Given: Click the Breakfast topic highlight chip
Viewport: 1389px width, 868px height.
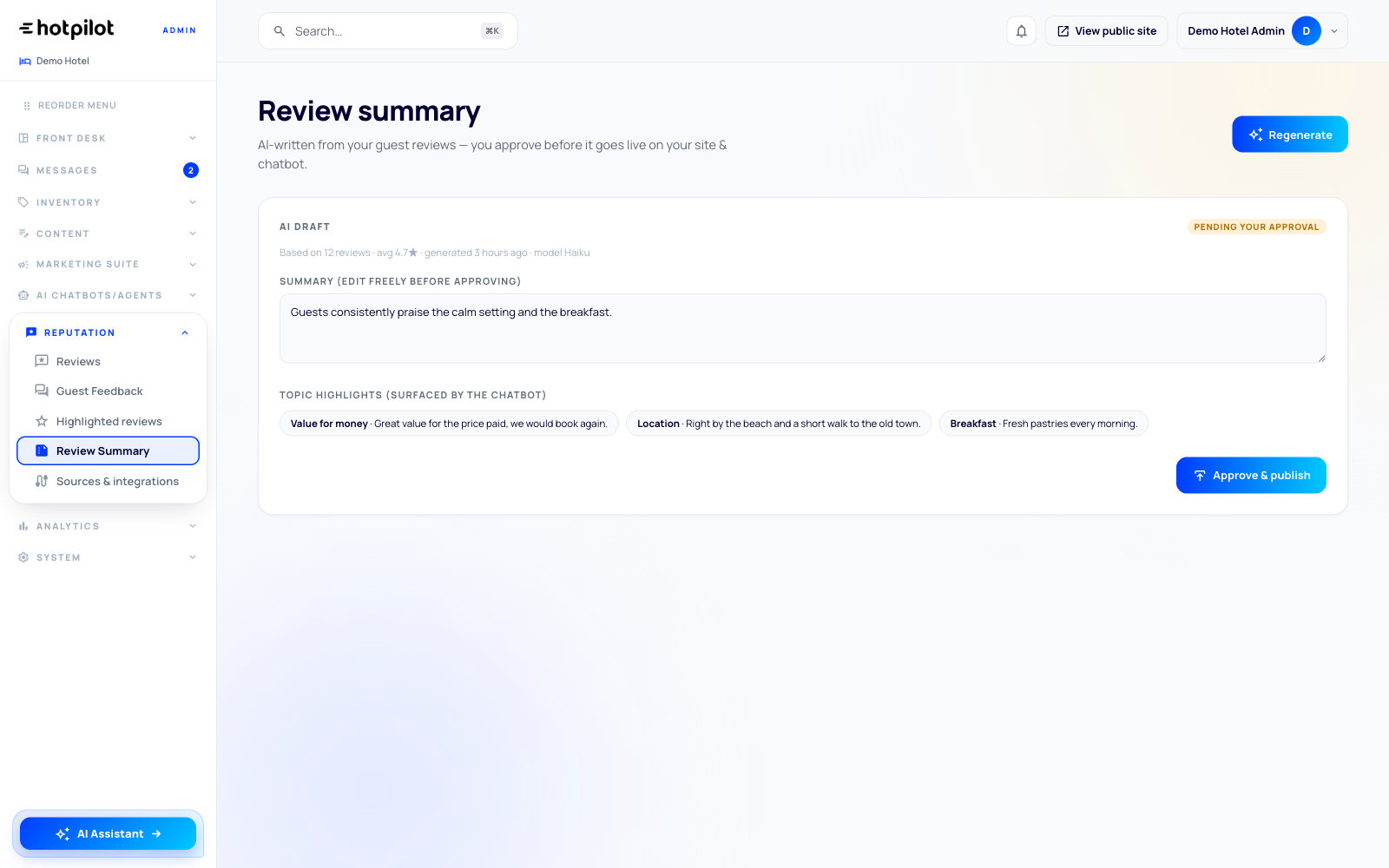Looking at the screenshot, I should pos(1043,424).
